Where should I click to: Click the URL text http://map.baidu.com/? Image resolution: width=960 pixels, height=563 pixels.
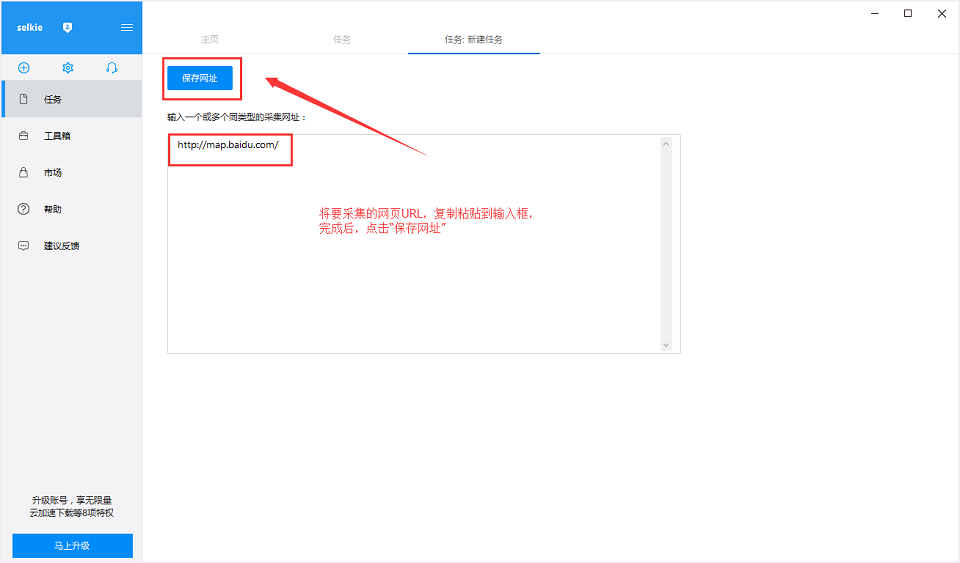(228, 145)
